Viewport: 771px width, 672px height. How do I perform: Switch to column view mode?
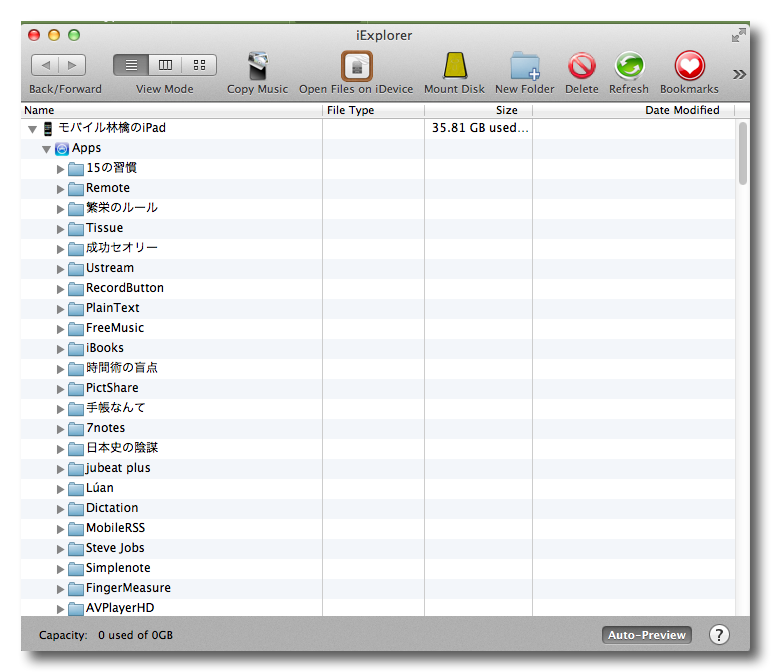click(x=165, y=65)
